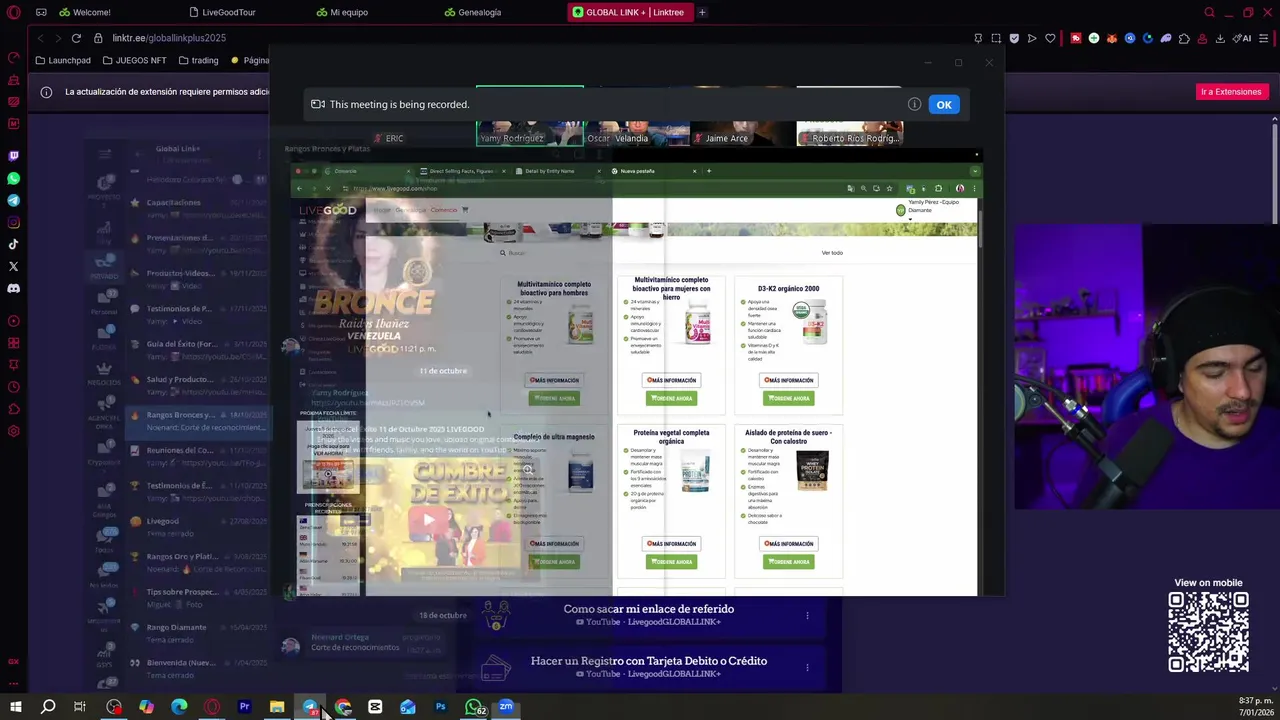Order the D3-K2 orgánico 2000 product

pyautogui.click(x=789, y=398)
